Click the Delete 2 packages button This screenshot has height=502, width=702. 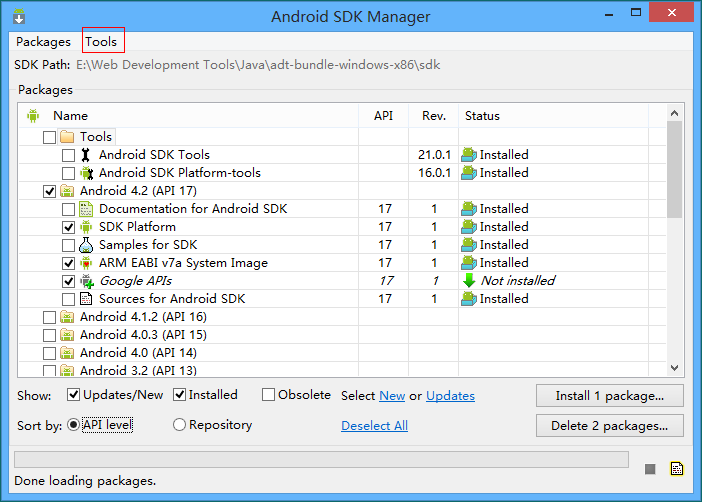click(x=610, y=425)
